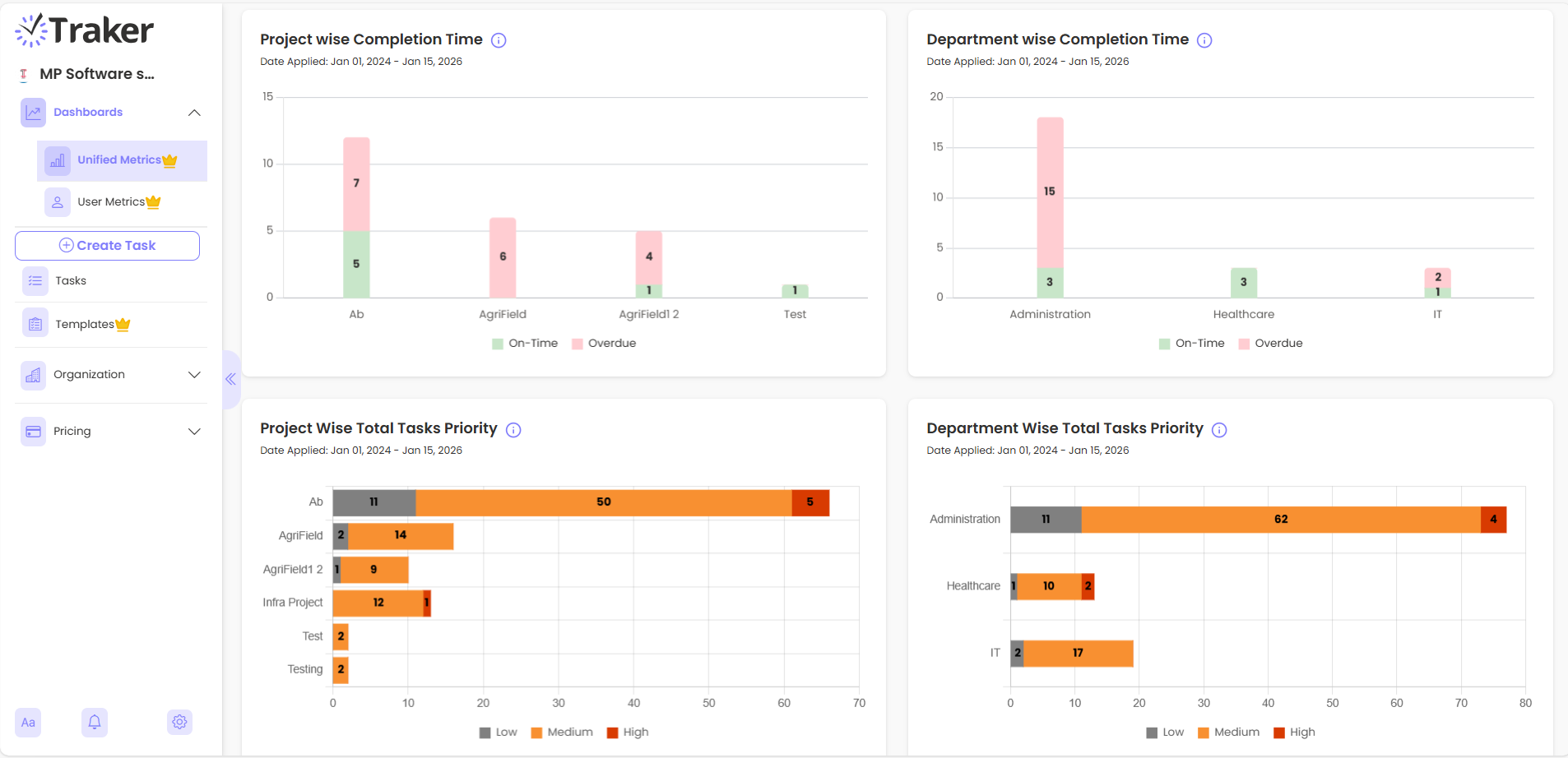1568x758 pixels.
Task: Click the notification bell icon
Action: coord(95,722)
